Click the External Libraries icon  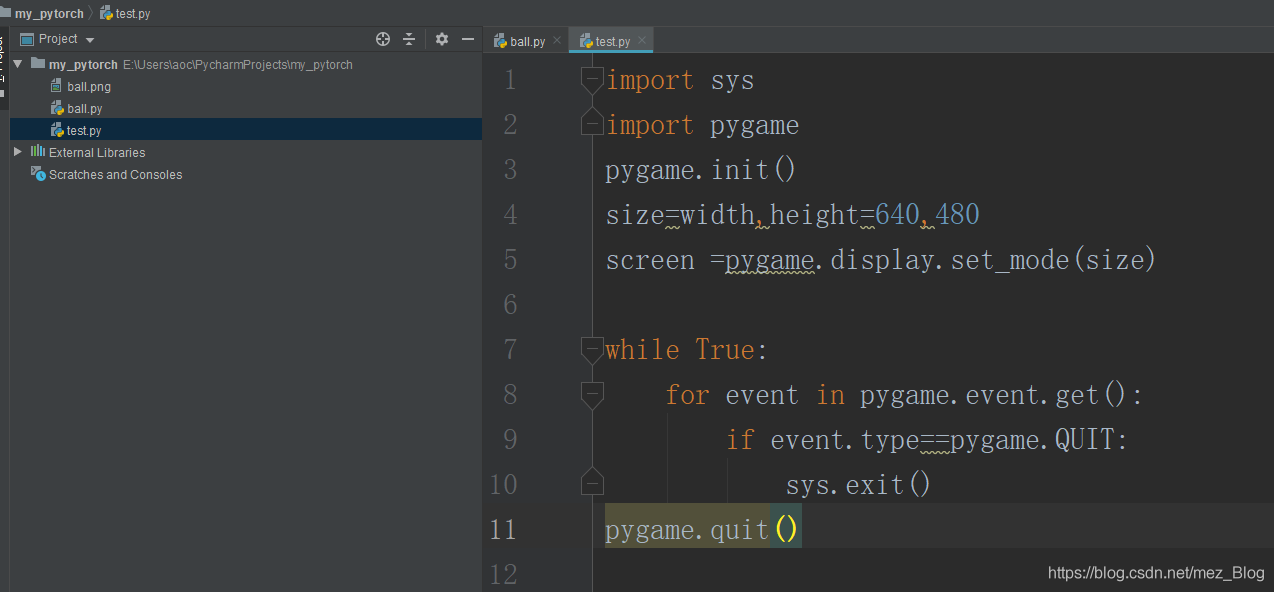(38, 152)
